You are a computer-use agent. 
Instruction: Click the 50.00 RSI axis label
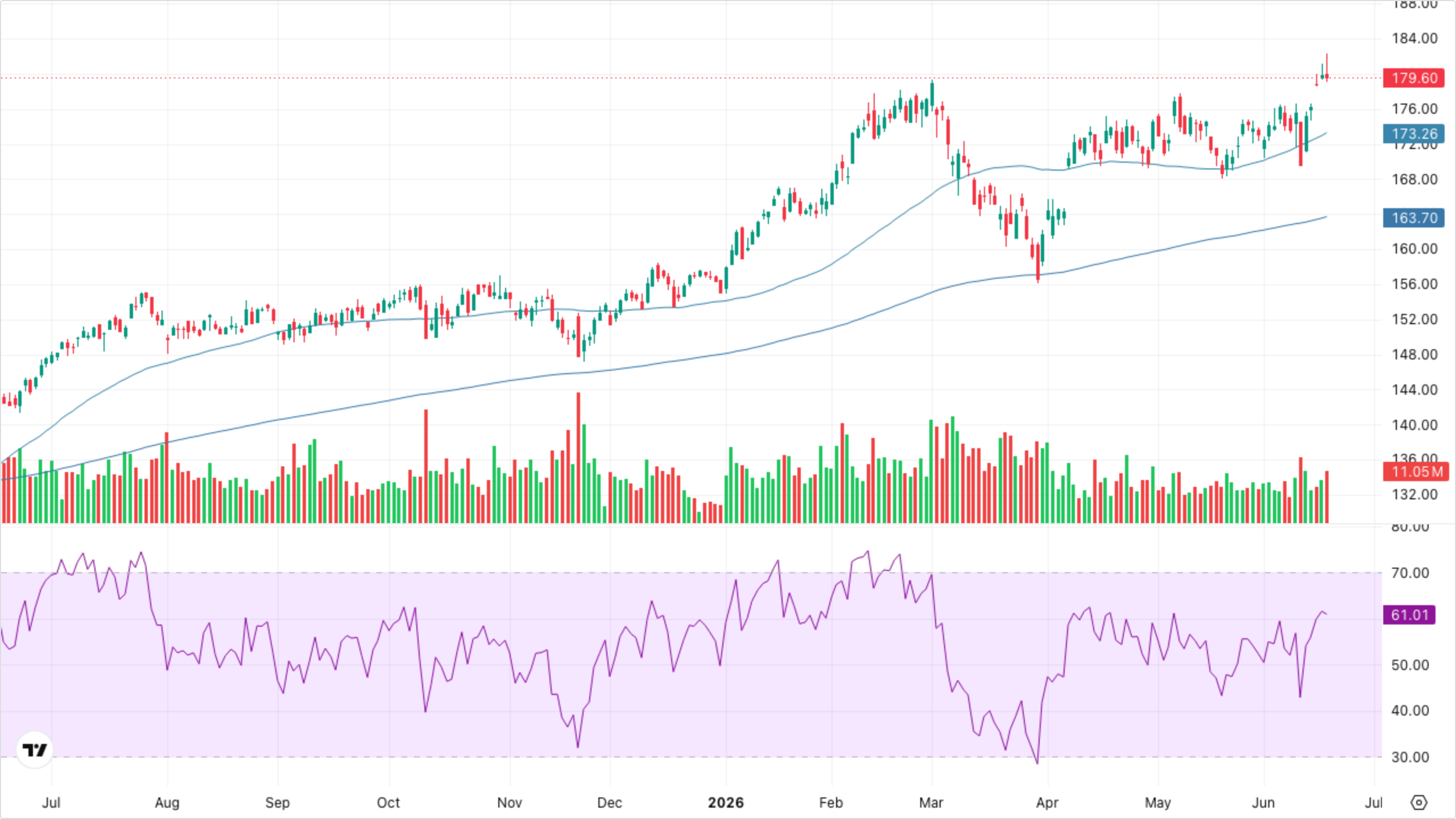click(1410, 665)
